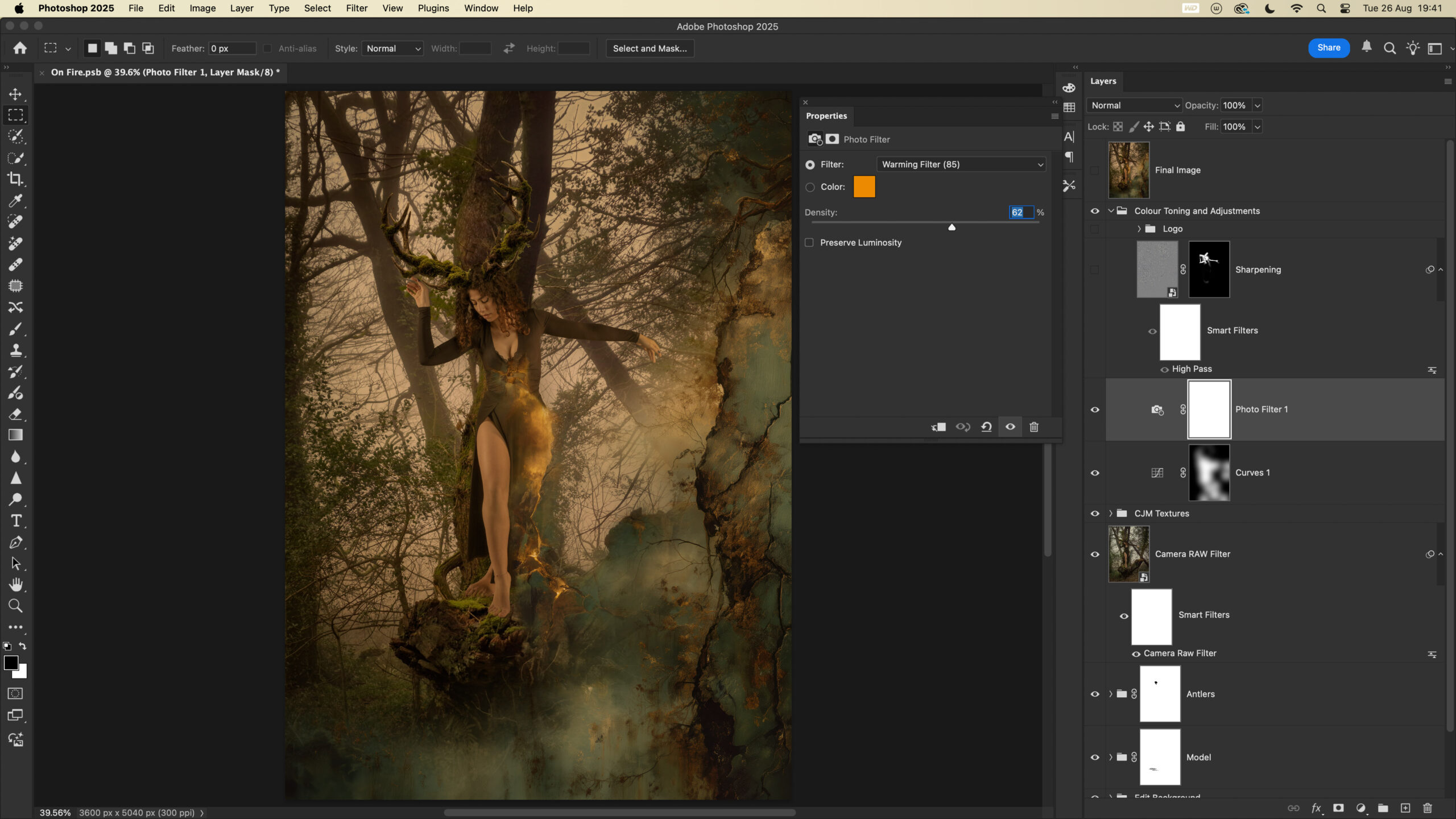This screenshot has width=1456, height=819.
Task: Open the Filter menu
Action: click(x=357, y=9)
